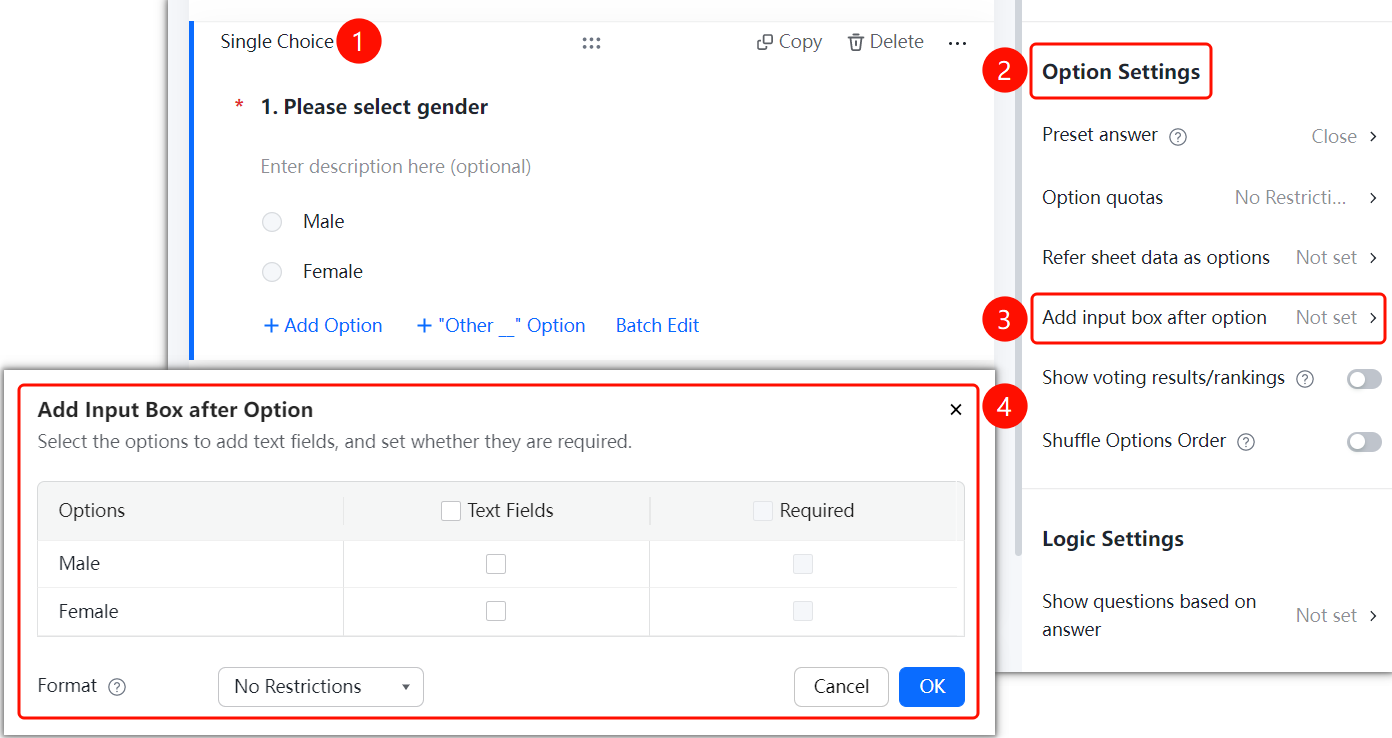Click help icon beside Show voting results/rankings
The image size is (1392, 738).
pos(1305,379)
